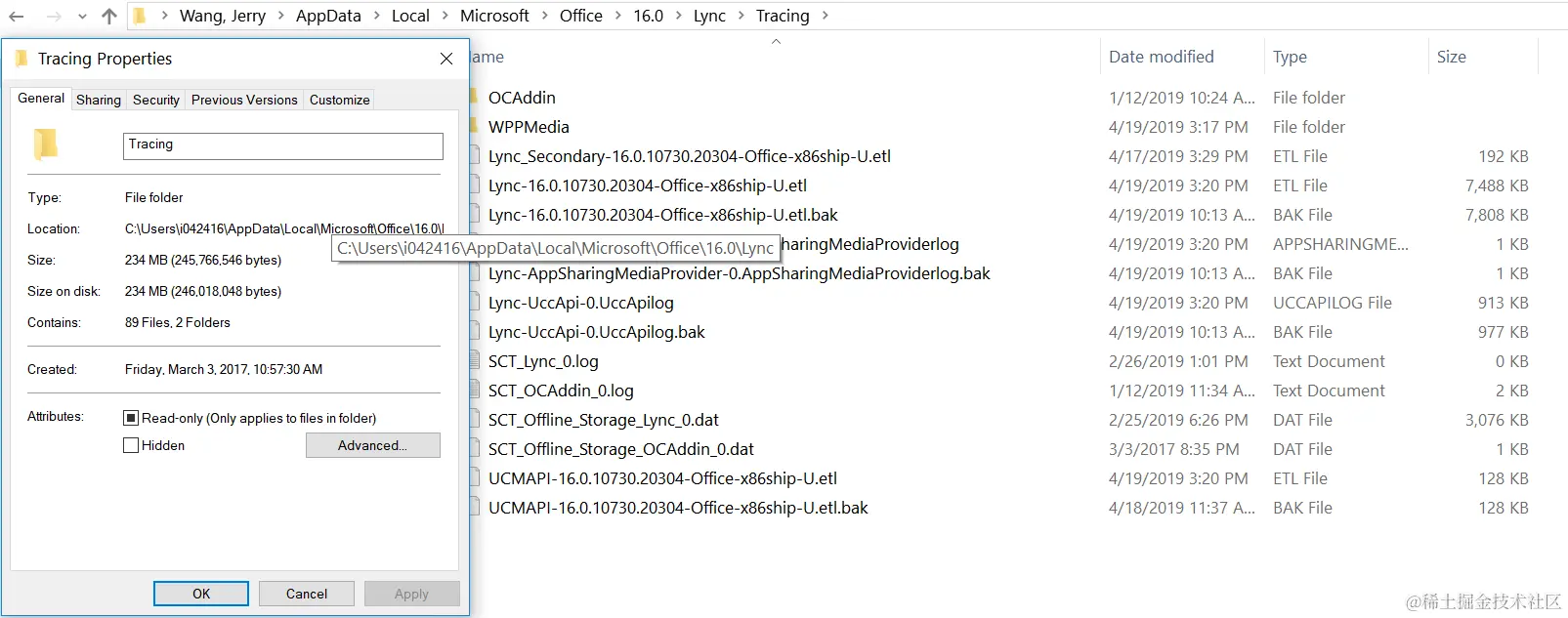
Task: Expand chevron after Microsoft breadcrumb
Action: pos(544,16)
